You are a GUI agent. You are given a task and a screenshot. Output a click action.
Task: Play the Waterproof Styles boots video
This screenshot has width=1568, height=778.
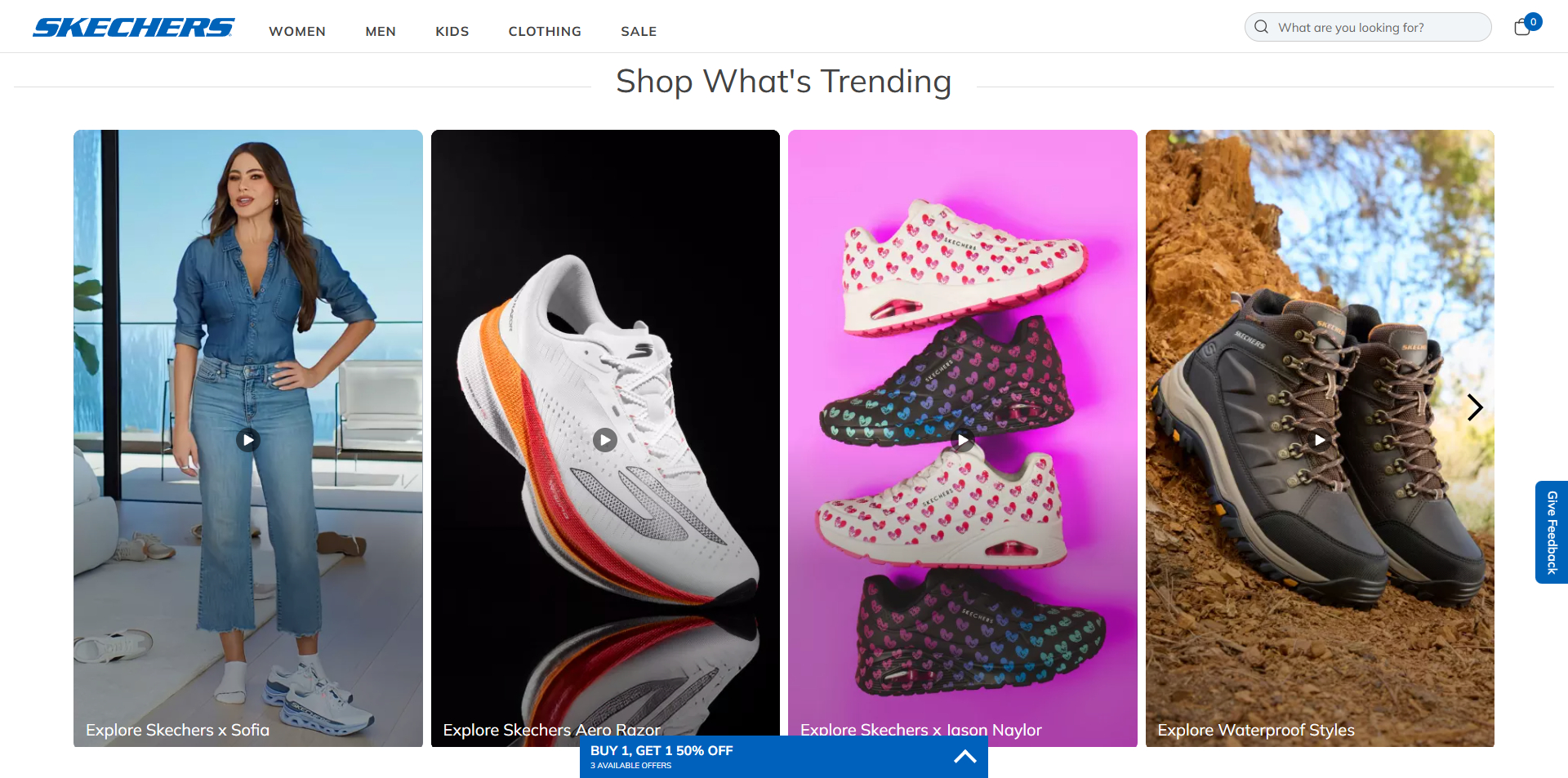coord(1320,440)
